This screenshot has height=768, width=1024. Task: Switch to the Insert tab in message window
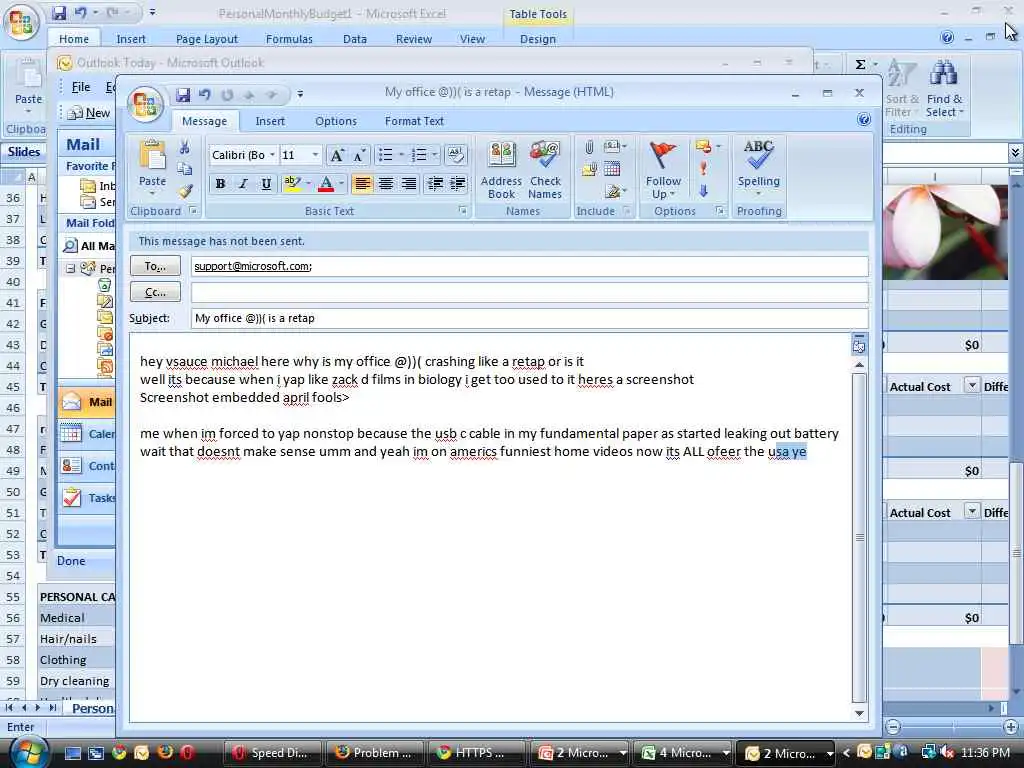point(270,121)
